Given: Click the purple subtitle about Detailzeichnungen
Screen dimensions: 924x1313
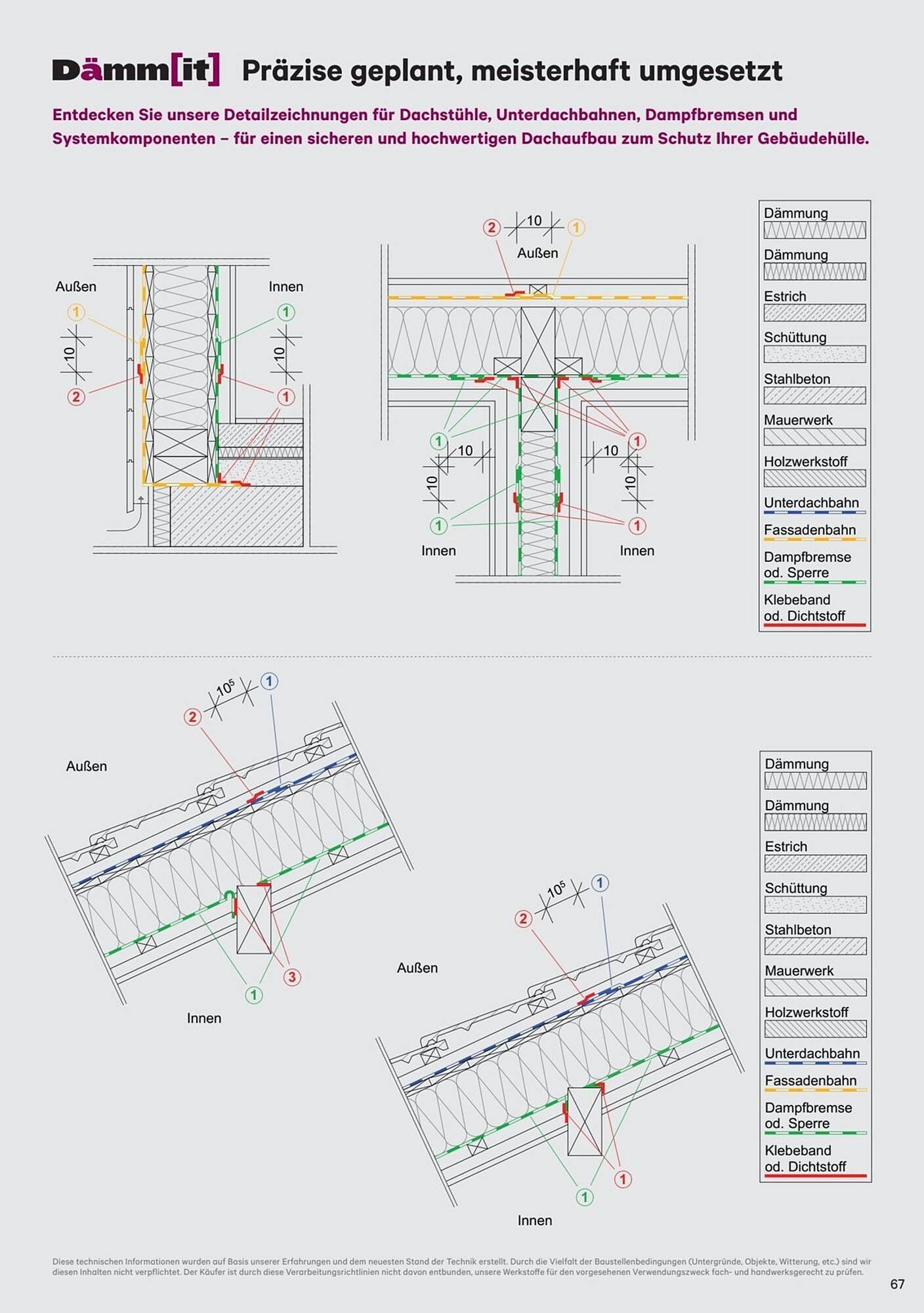Looking at the screenshot, I should [x=460, y=127].
